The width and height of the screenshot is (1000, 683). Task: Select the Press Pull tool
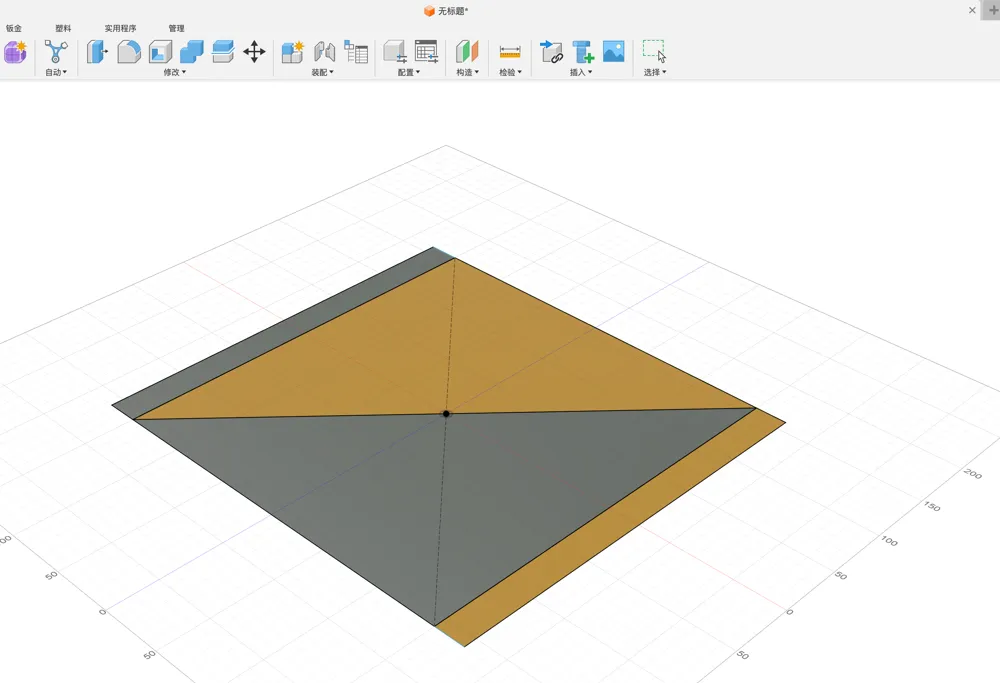pyautogui.click(x=97, y=52)
